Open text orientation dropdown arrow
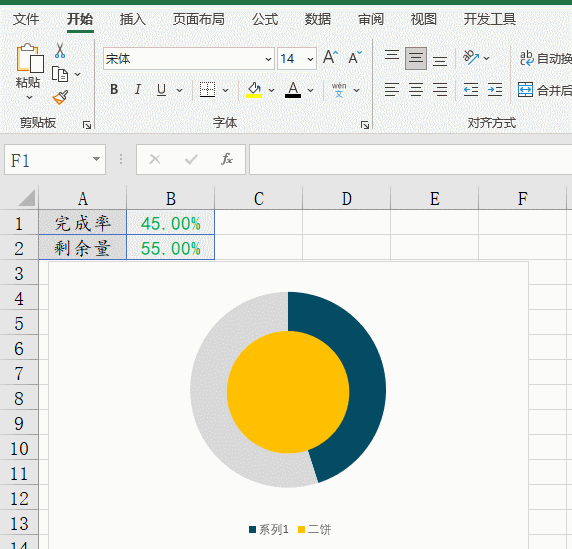The height and width of the screenshot is (549, 572). coord(486,58)
